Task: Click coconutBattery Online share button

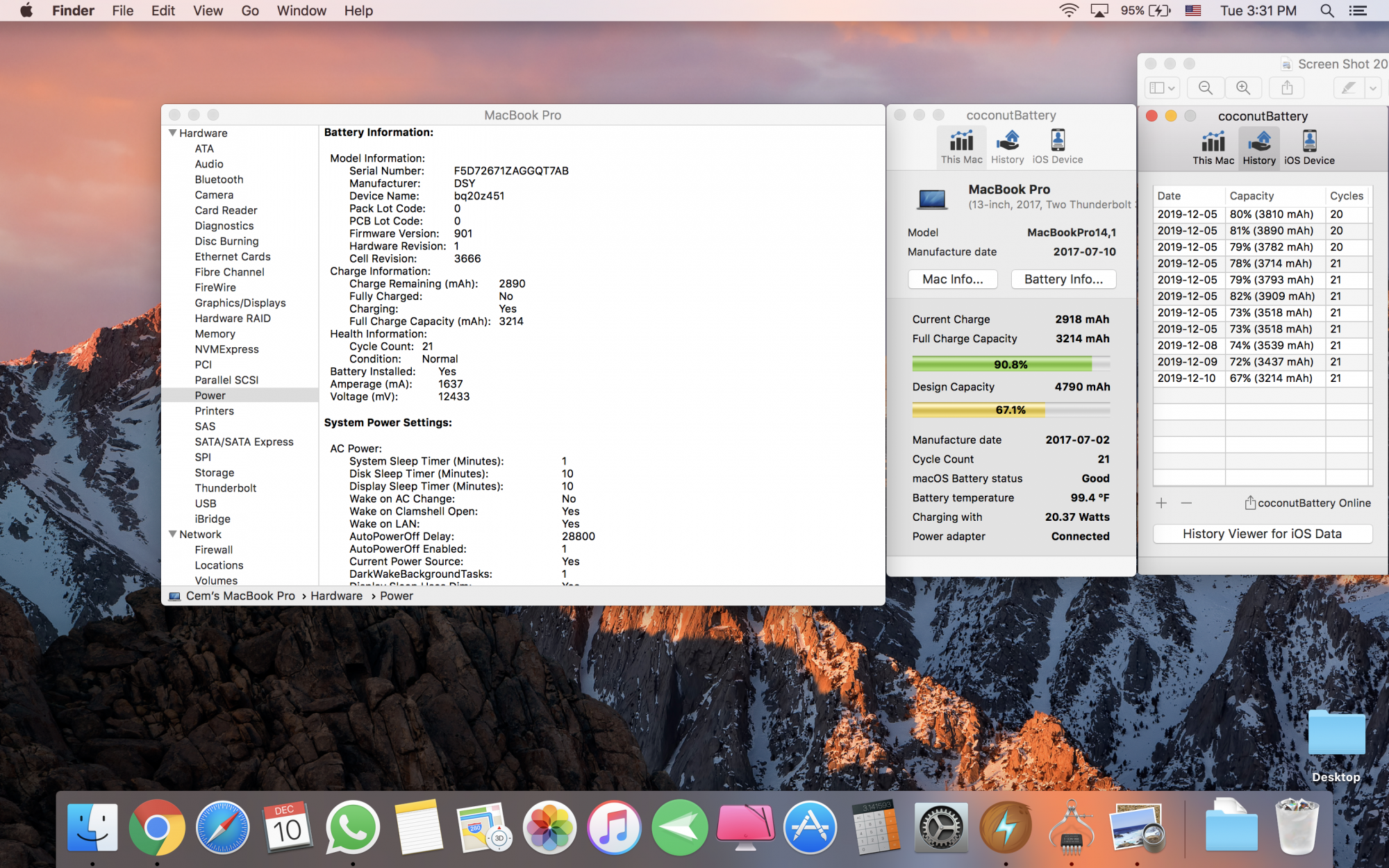Action: click(x=1308, y=503)
